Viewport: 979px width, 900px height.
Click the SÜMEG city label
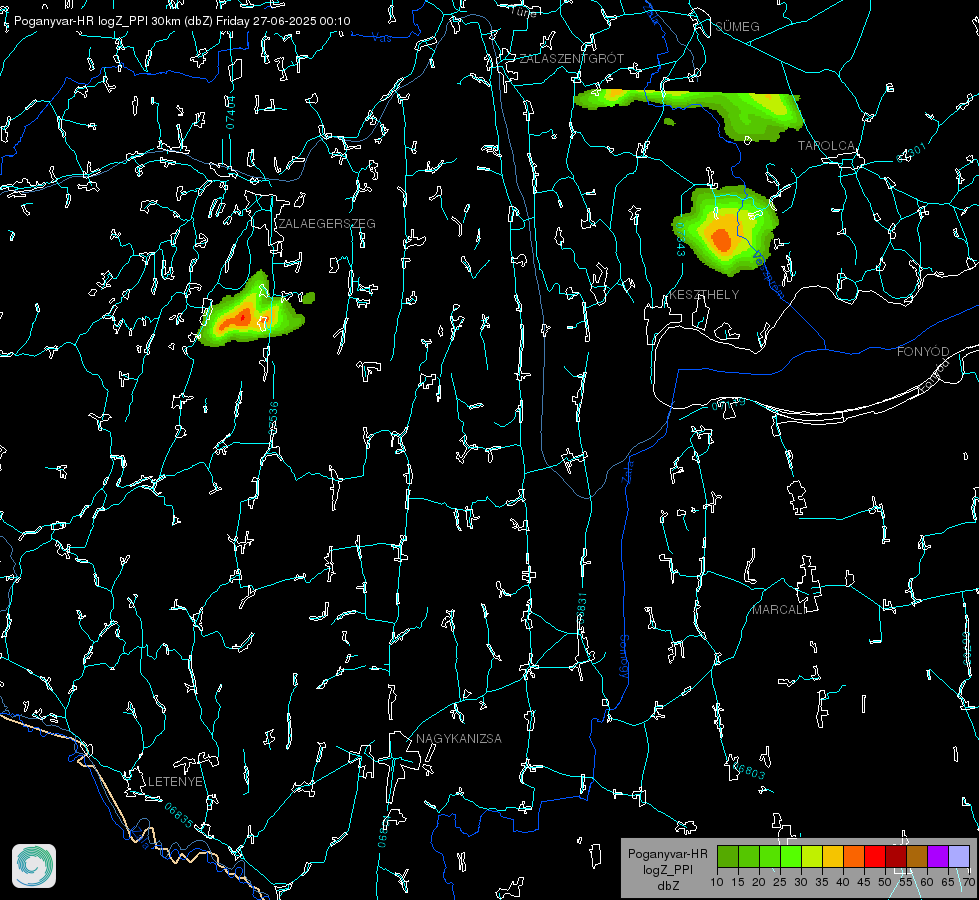click(737, 27)
